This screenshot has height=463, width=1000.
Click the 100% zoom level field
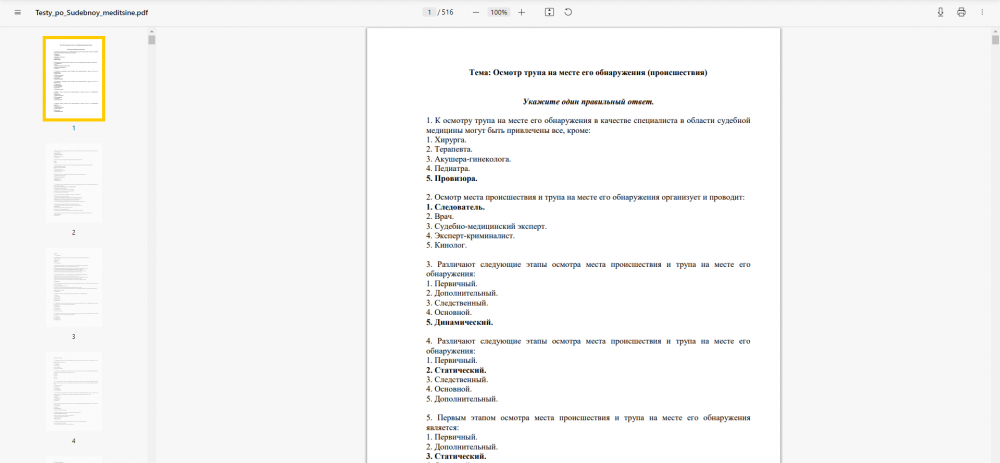499,12
